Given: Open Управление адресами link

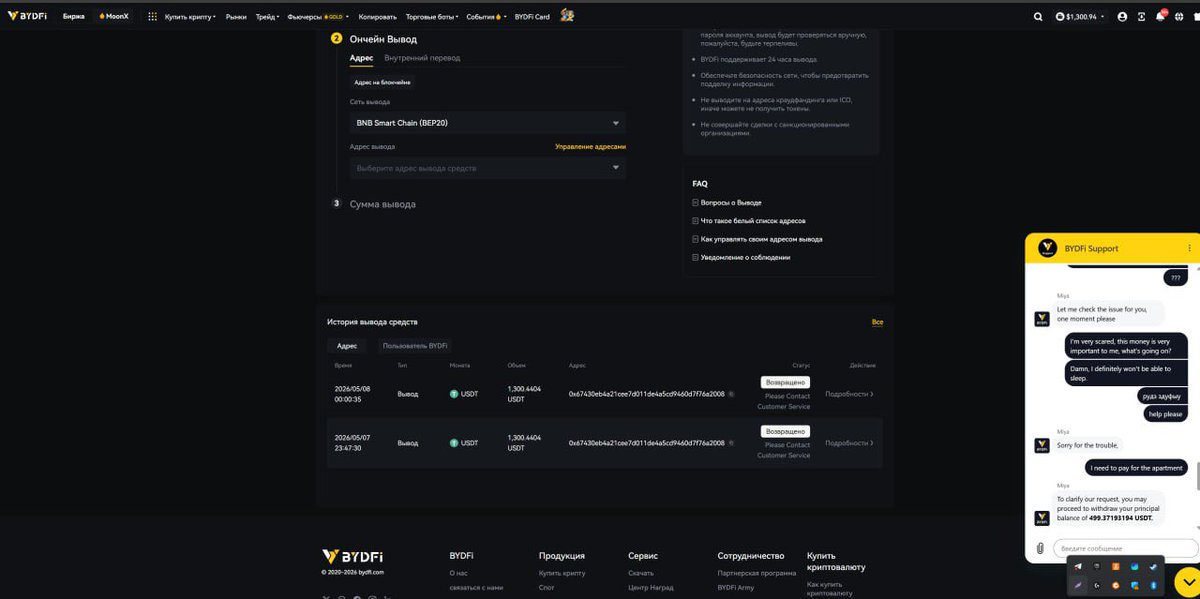Looking at the screenshot, I should tap(591, 147).
